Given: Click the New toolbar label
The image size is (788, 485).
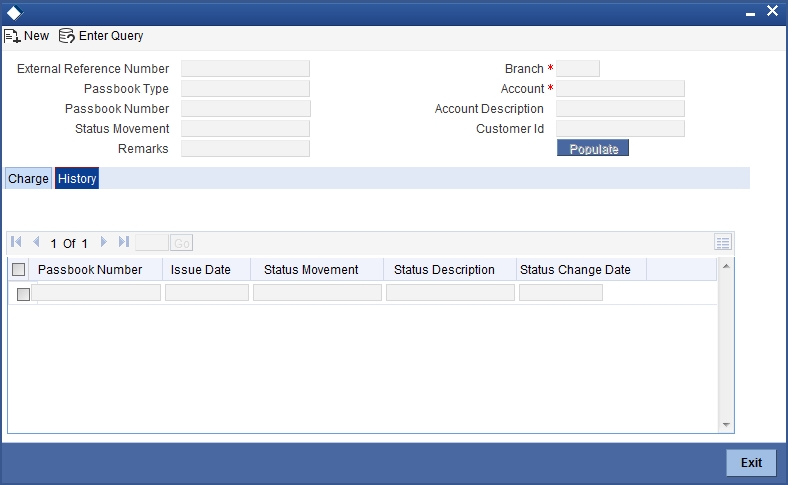Looking at the screenshot, I should [37, 36].
